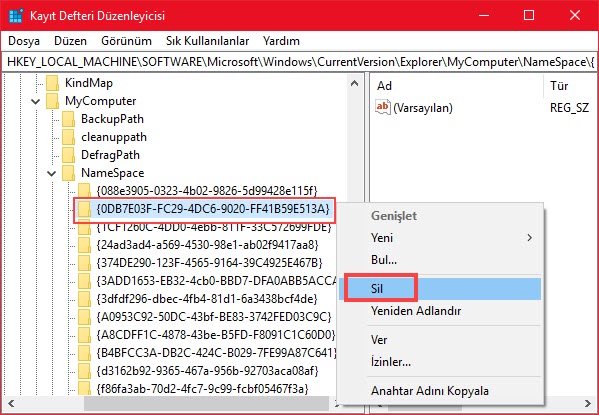This screenshot has height=415, width=599.
Task: Click folder icon of {A0953C92-50DC-43bf-BE83-3742FED03C9C}
Action: point(84,317)
